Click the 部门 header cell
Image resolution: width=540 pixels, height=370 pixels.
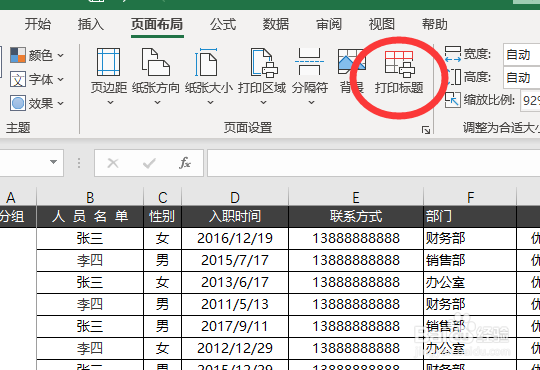(470, 217)
